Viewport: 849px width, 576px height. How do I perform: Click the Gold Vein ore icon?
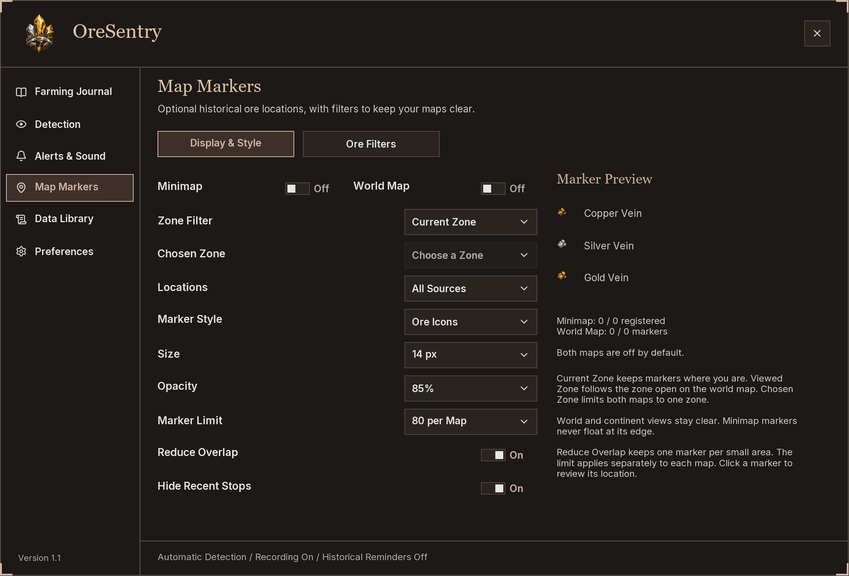click(562, 276)
